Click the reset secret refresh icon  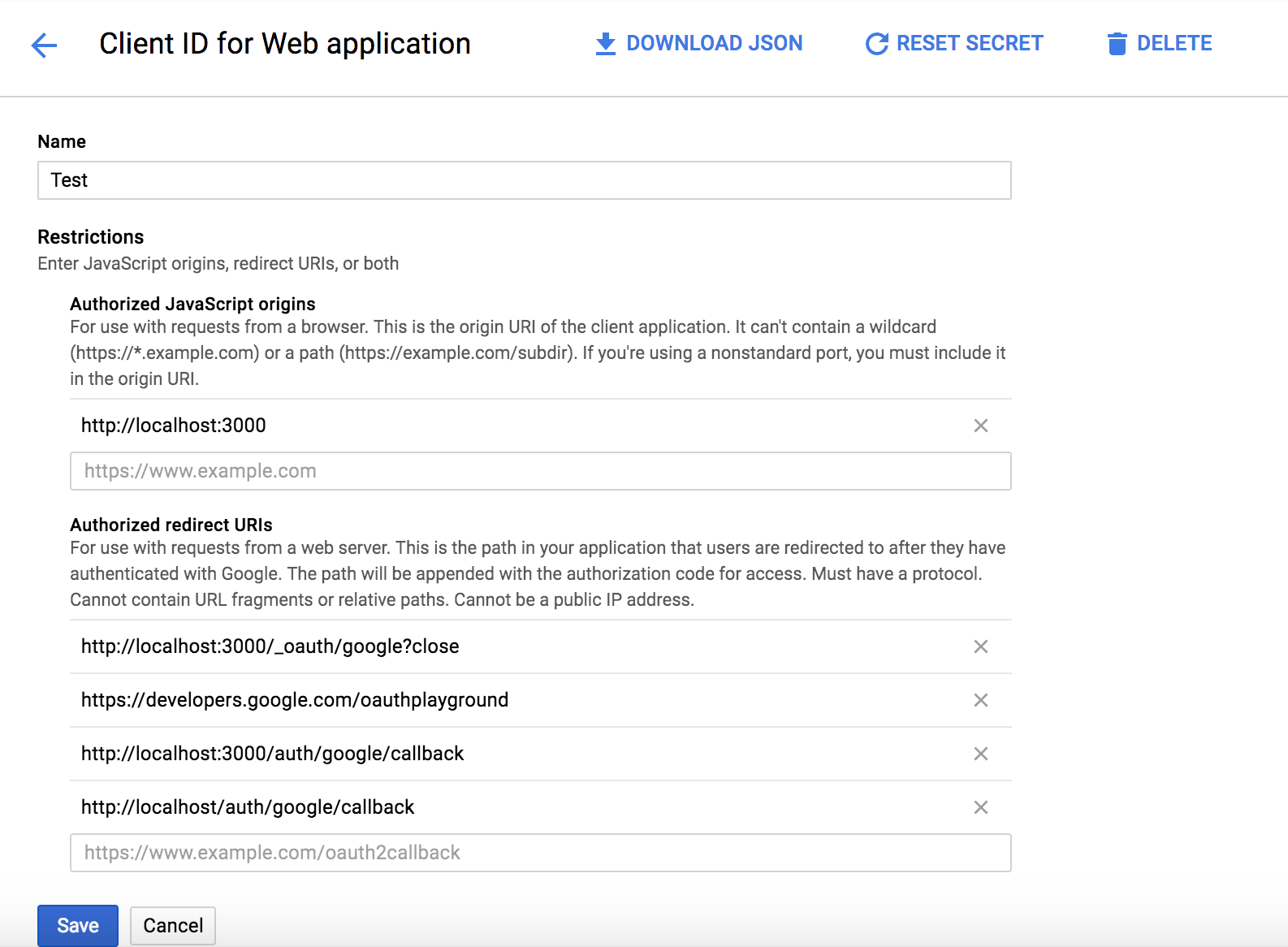876,44
